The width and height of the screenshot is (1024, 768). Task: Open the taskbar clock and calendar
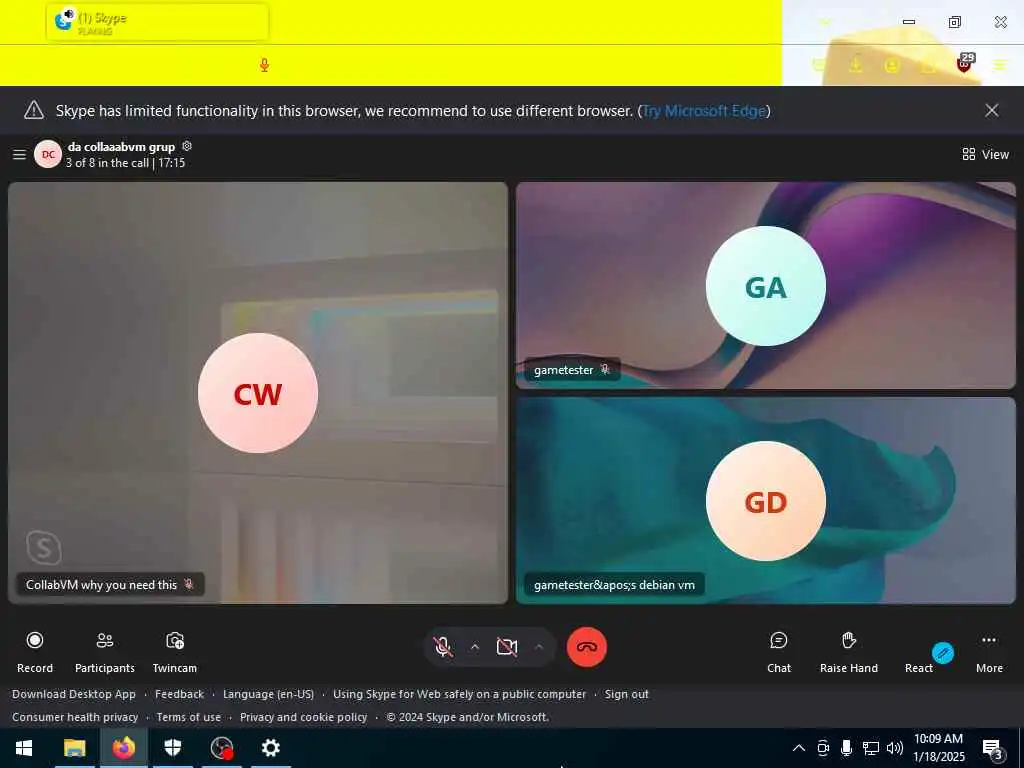click(938, 748)
